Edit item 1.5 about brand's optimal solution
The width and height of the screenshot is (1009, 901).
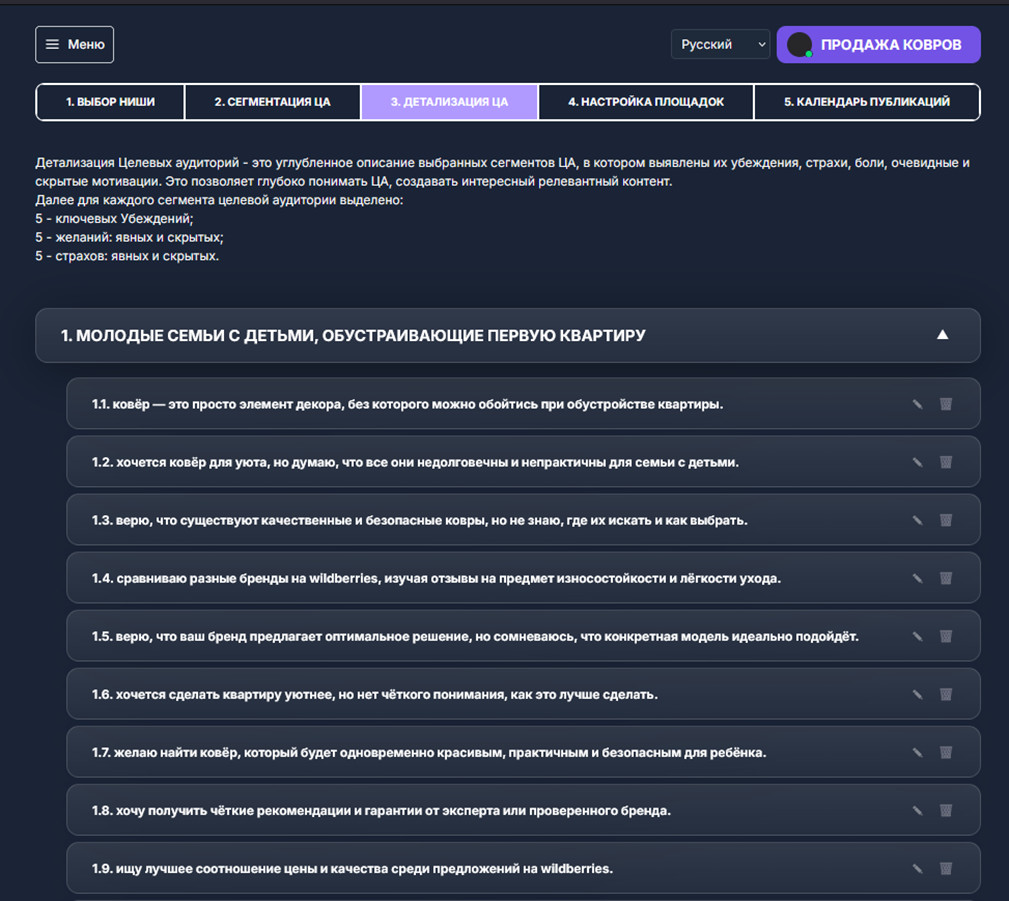click(917, 636)
